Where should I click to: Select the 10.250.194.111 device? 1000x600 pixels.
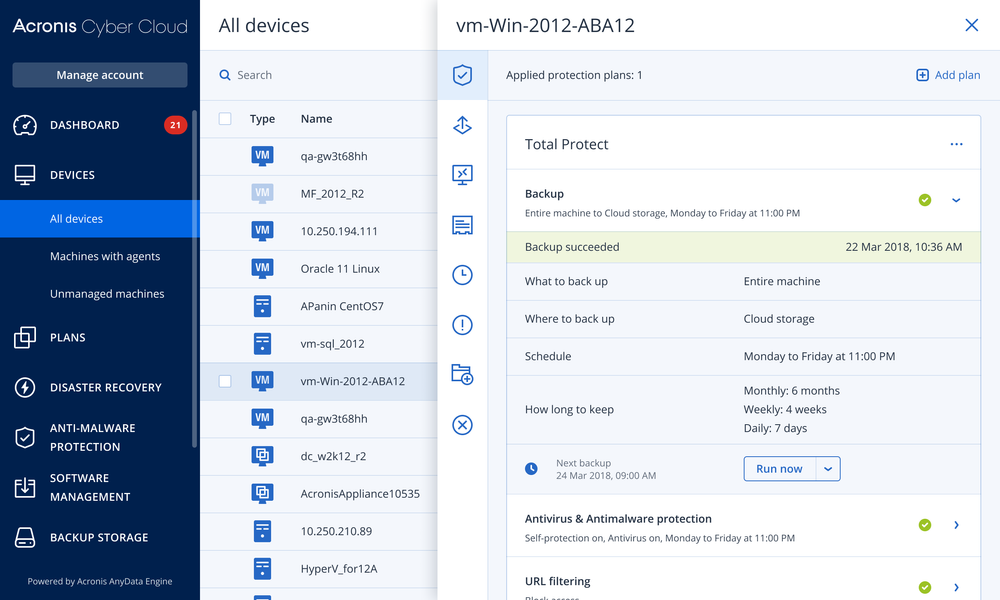click(319, 231)
